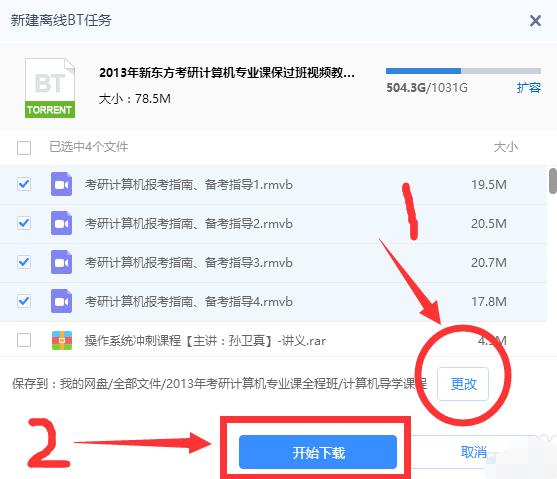Click the 保存到 save path text

[220, 384]
